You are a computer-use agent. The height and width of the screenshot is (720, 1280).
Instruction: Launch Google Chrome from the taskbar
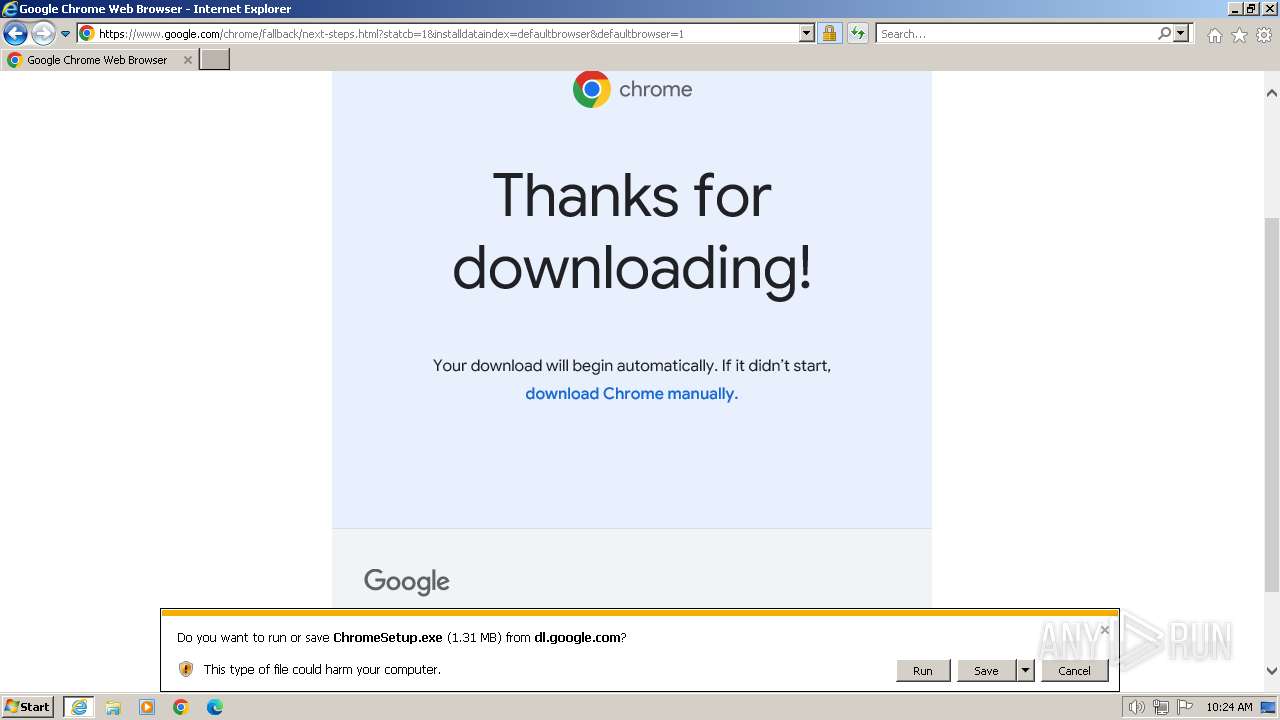click(181, 707)
